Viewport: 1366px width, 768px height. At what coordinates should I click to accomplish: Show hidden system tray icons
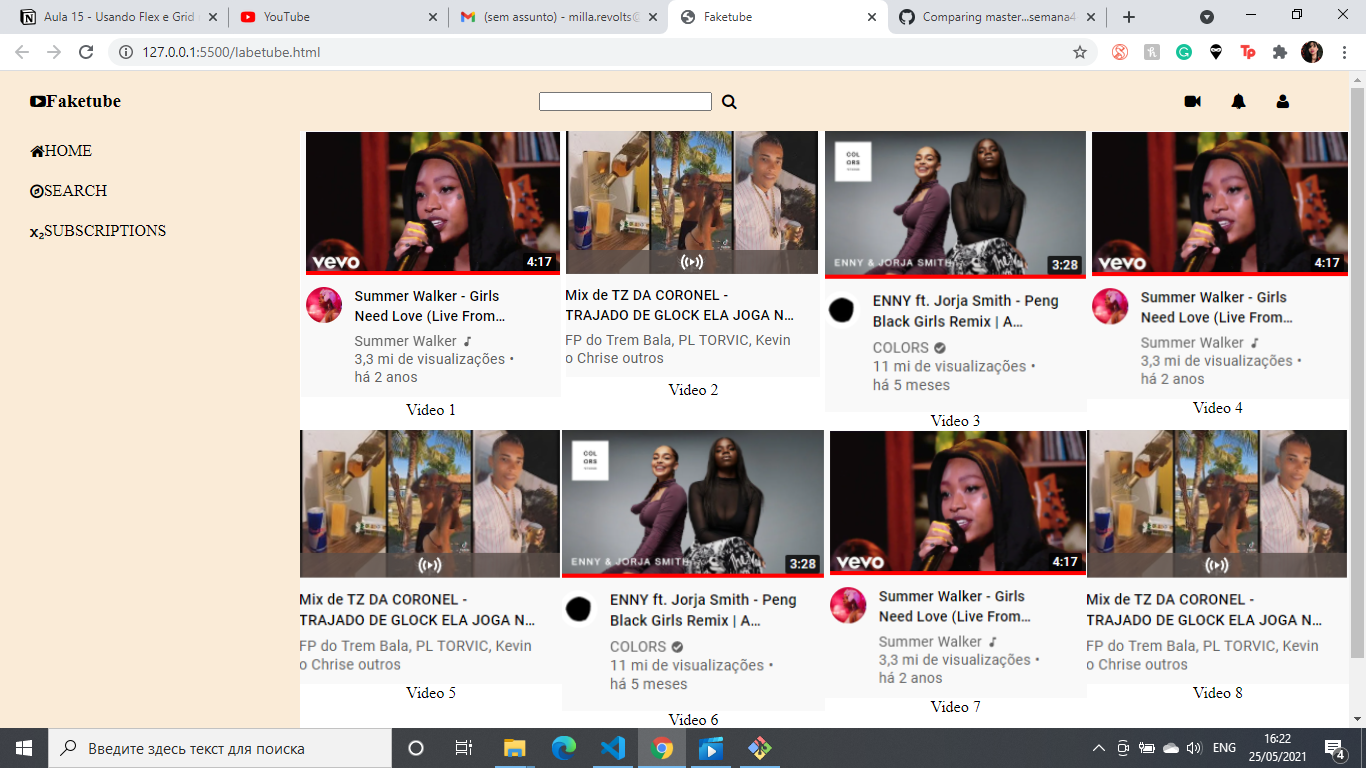pos(1098,748)
